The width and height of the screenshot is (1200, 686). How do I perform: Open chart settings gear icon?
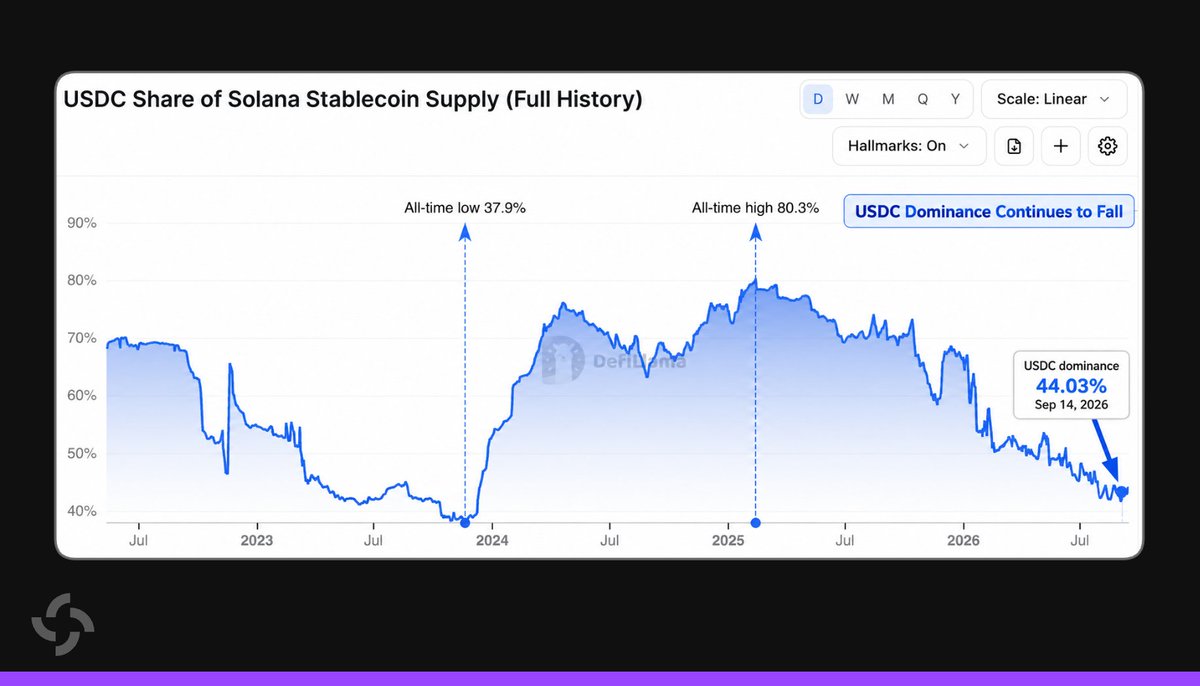pos(1107,146)
